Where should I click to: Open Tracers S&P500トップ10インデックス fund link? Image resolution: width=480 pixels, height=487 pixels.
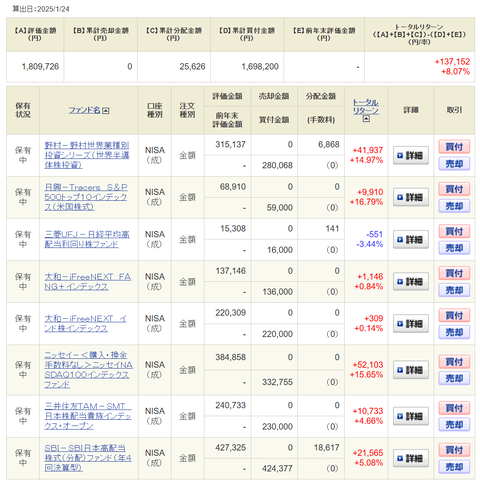click(86, 197)
